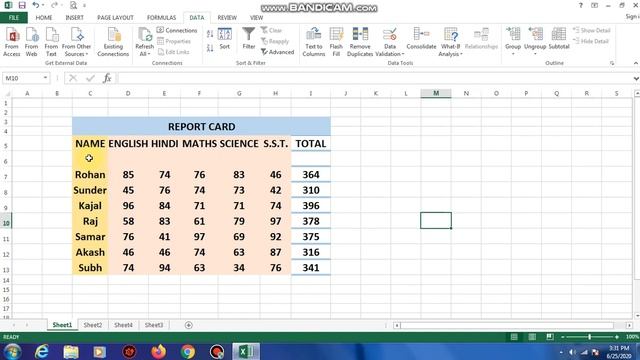Click the Subtotal icon
Viewport: 640px width, 360px height.
click(559, 39)
